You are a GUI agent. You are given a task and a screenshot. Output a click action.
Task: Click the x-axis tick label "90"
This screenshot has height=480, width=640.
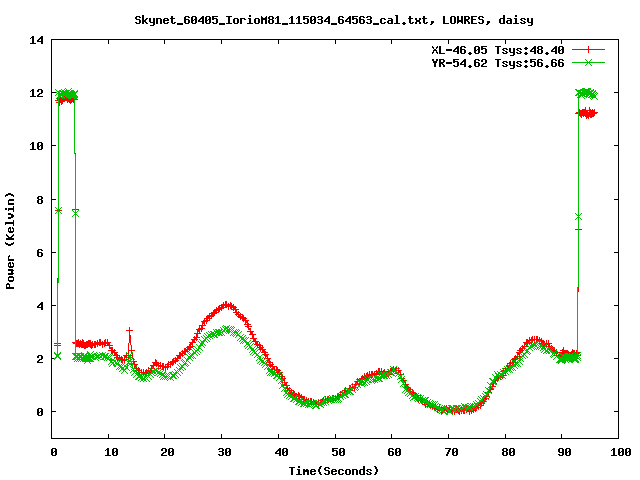564,452
